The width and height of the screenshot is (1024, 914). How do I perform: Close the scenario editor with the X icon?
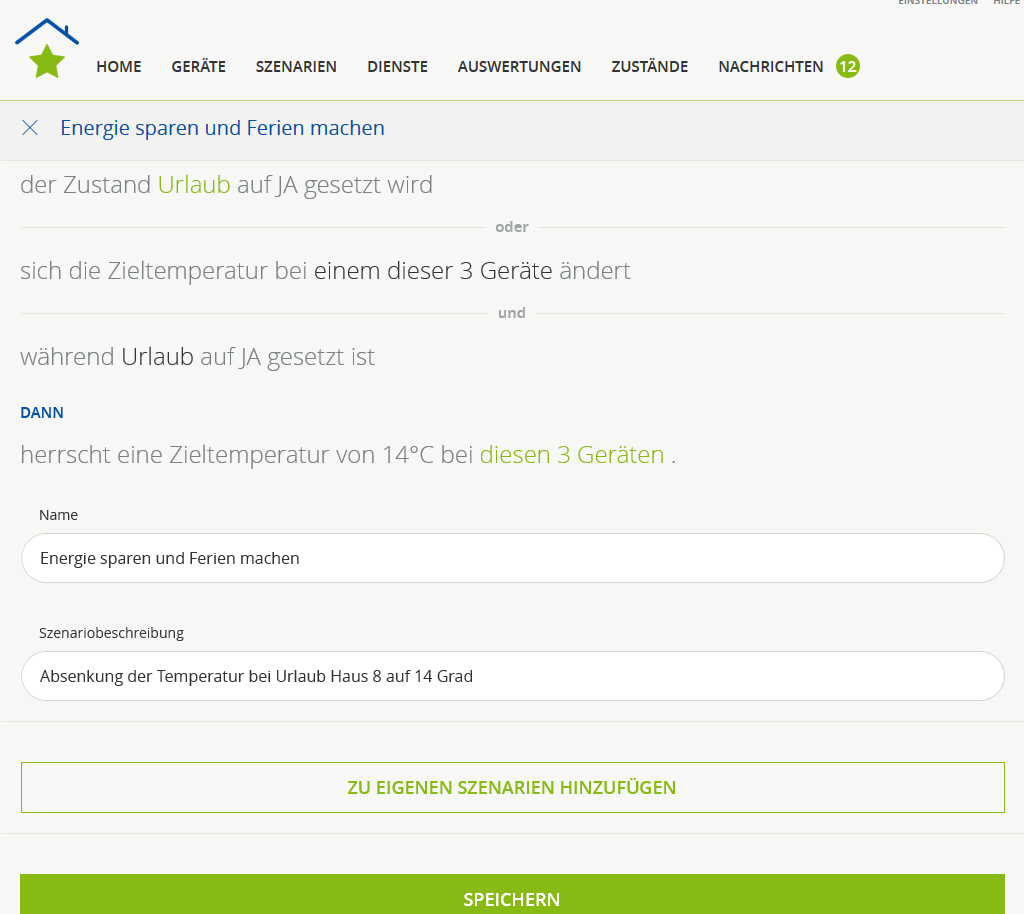click(x=30, y=128)
